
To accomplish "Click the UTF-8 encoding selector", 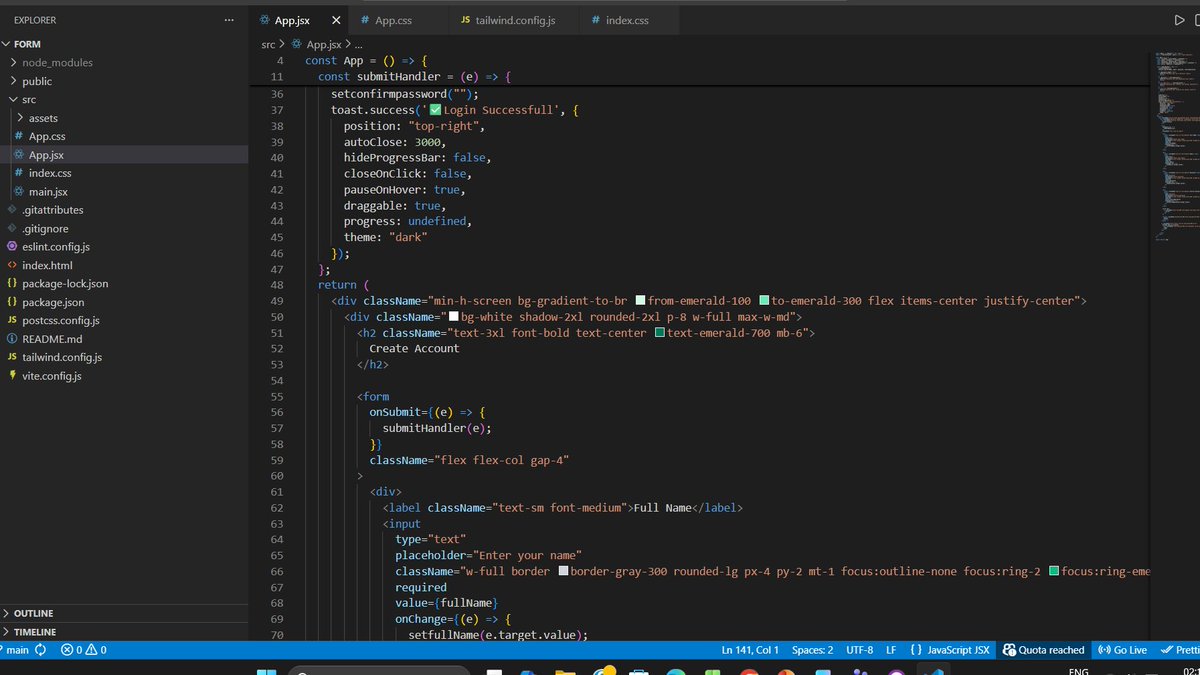I will click(858, 650).
